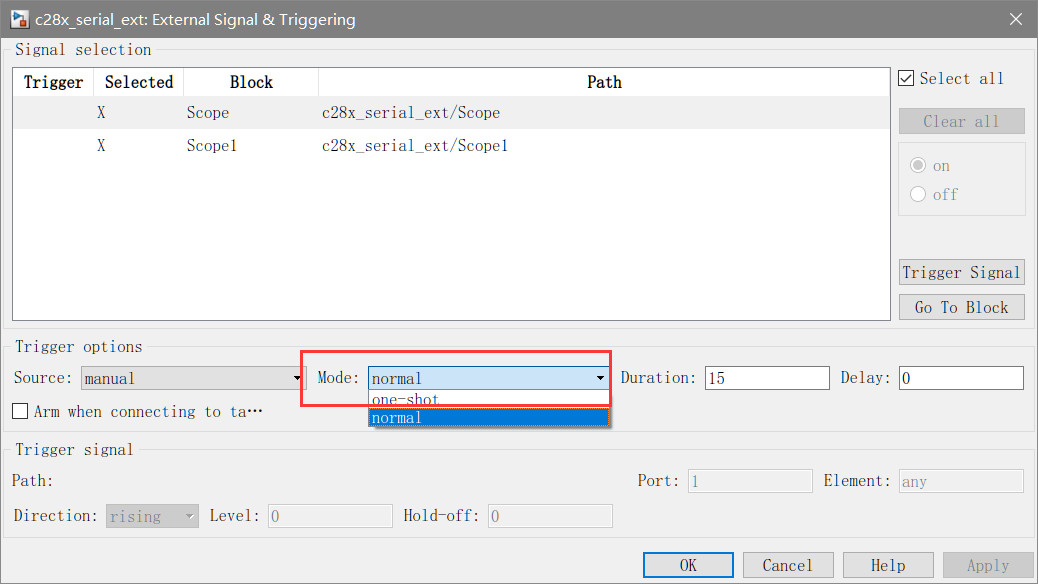
Task: Click the path c28x_serial_ext/Scope
Action: tap(411, 113)
